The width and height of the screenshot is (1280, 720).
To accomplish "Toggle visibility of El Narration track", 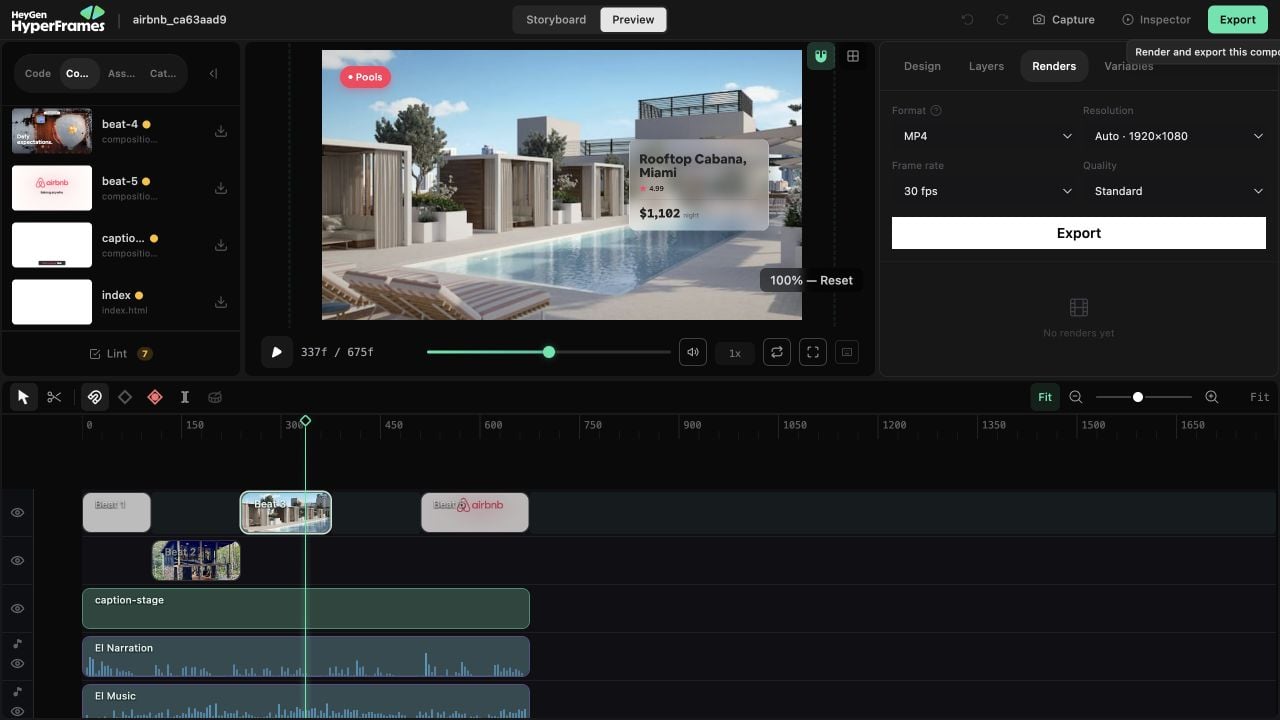I will pyautogui.click(x=17, y=664).
